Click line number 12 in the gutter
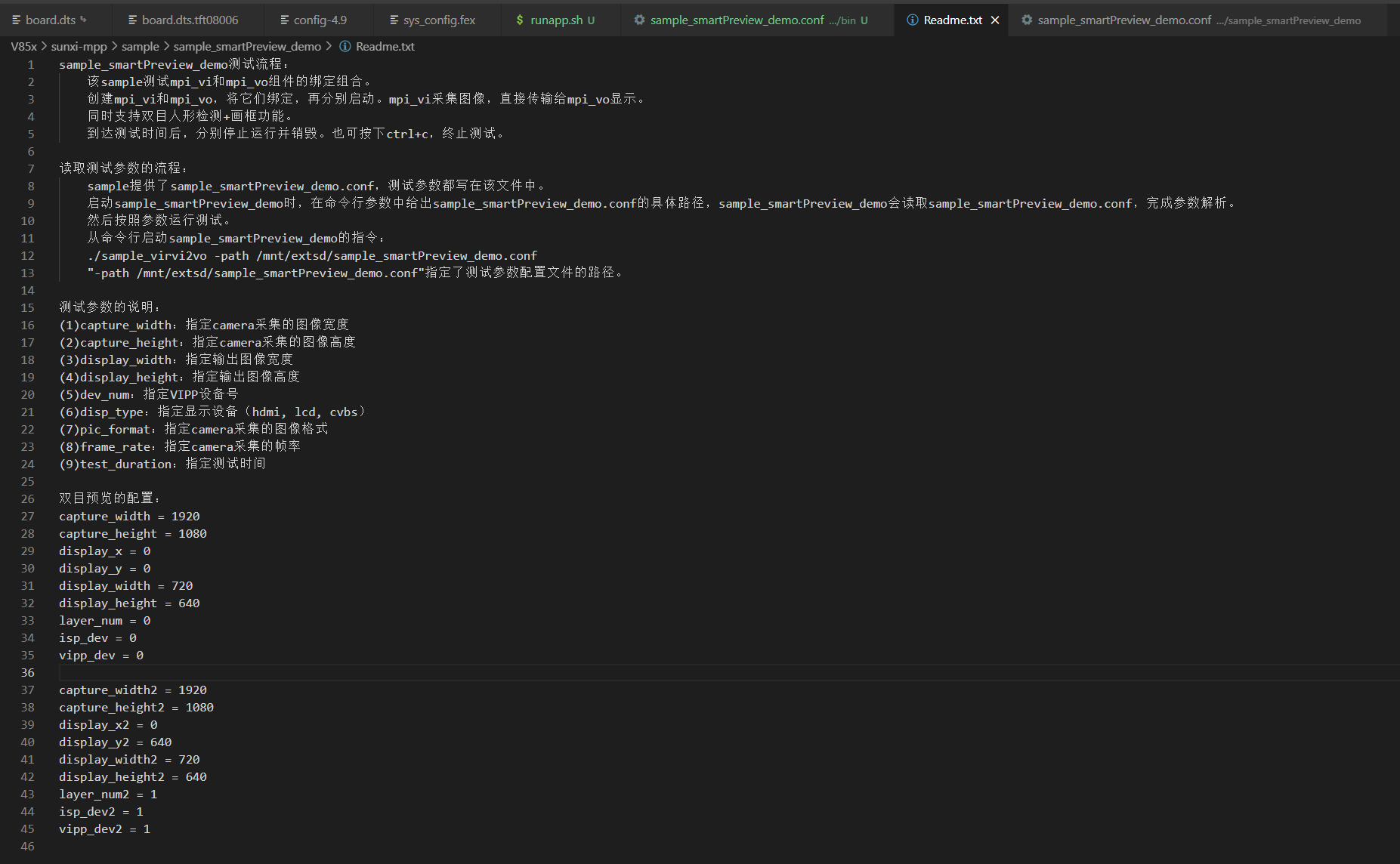This screenshot has height=864, width=1400. pos(27,256)
